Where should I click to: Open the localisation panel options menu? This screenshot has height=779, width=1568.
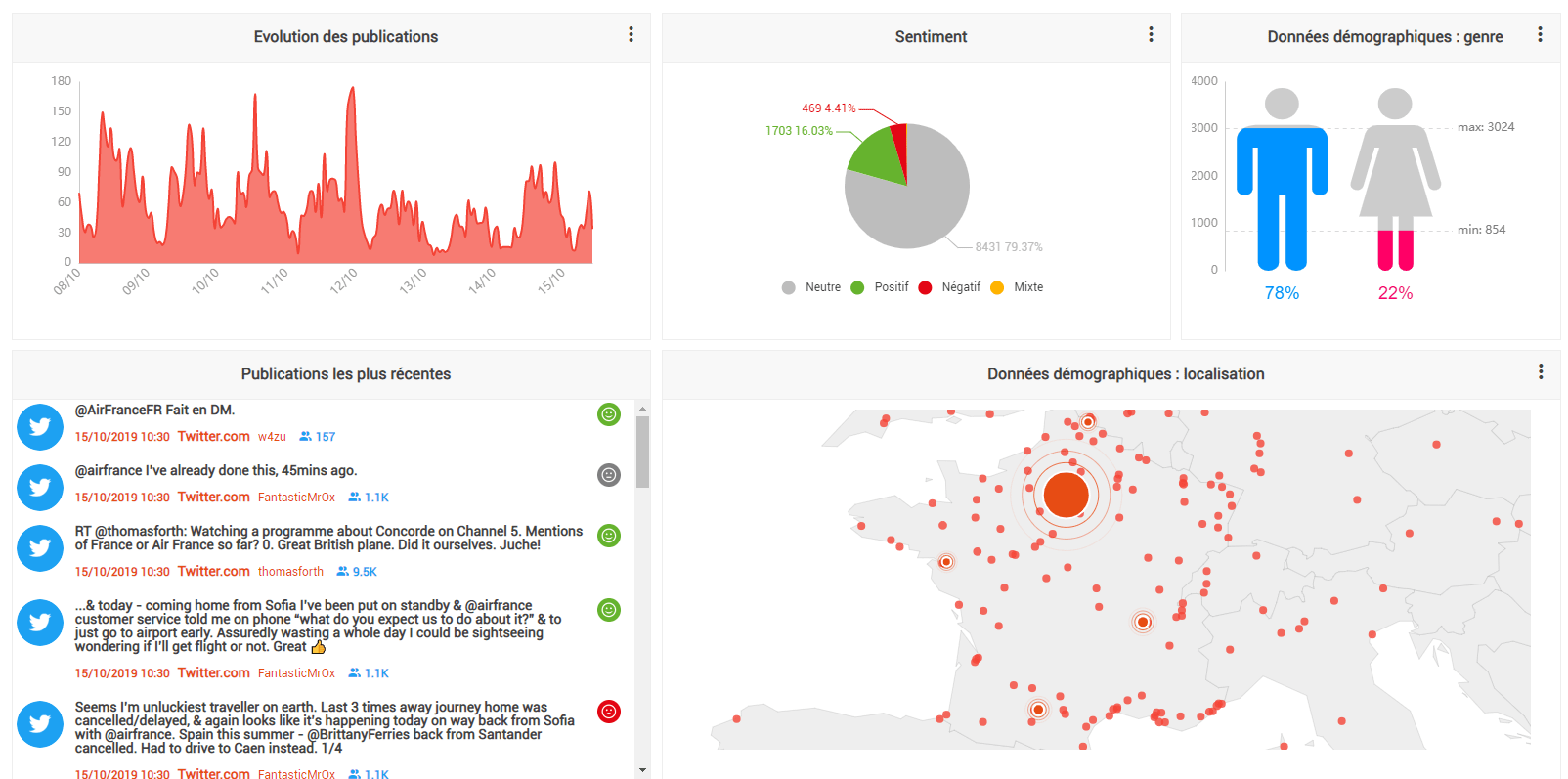(1541, 372)
